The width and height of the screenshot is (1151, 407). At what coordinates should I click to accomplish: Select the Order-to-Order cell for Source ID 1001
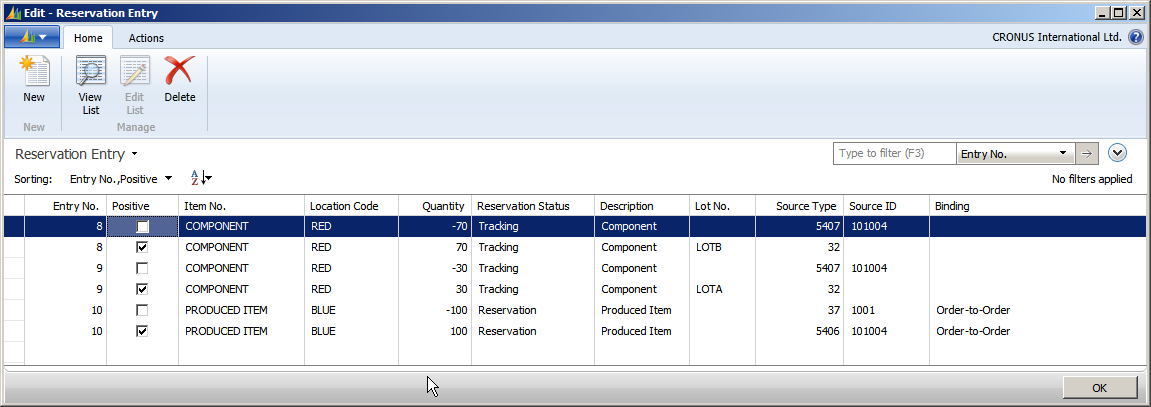(972, 310)
